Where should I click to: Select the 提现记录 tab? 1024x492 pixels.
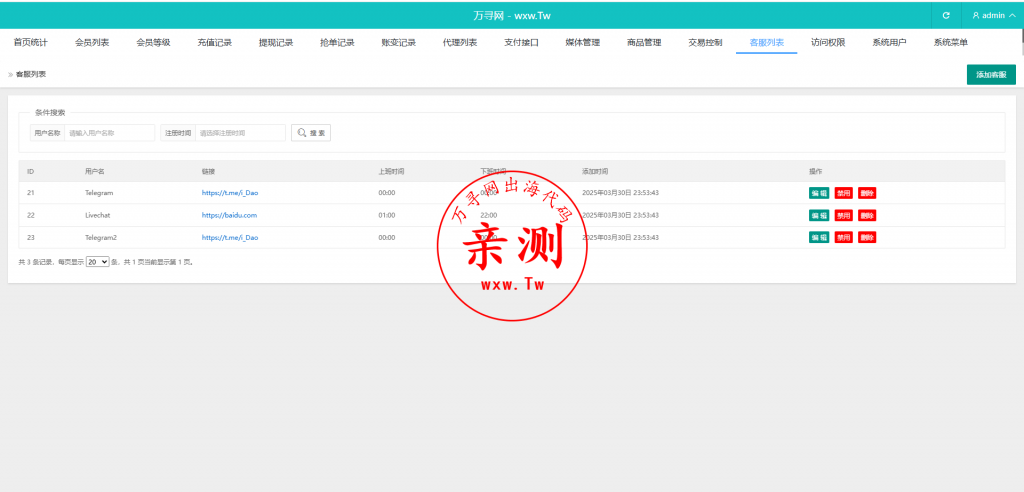276,42
